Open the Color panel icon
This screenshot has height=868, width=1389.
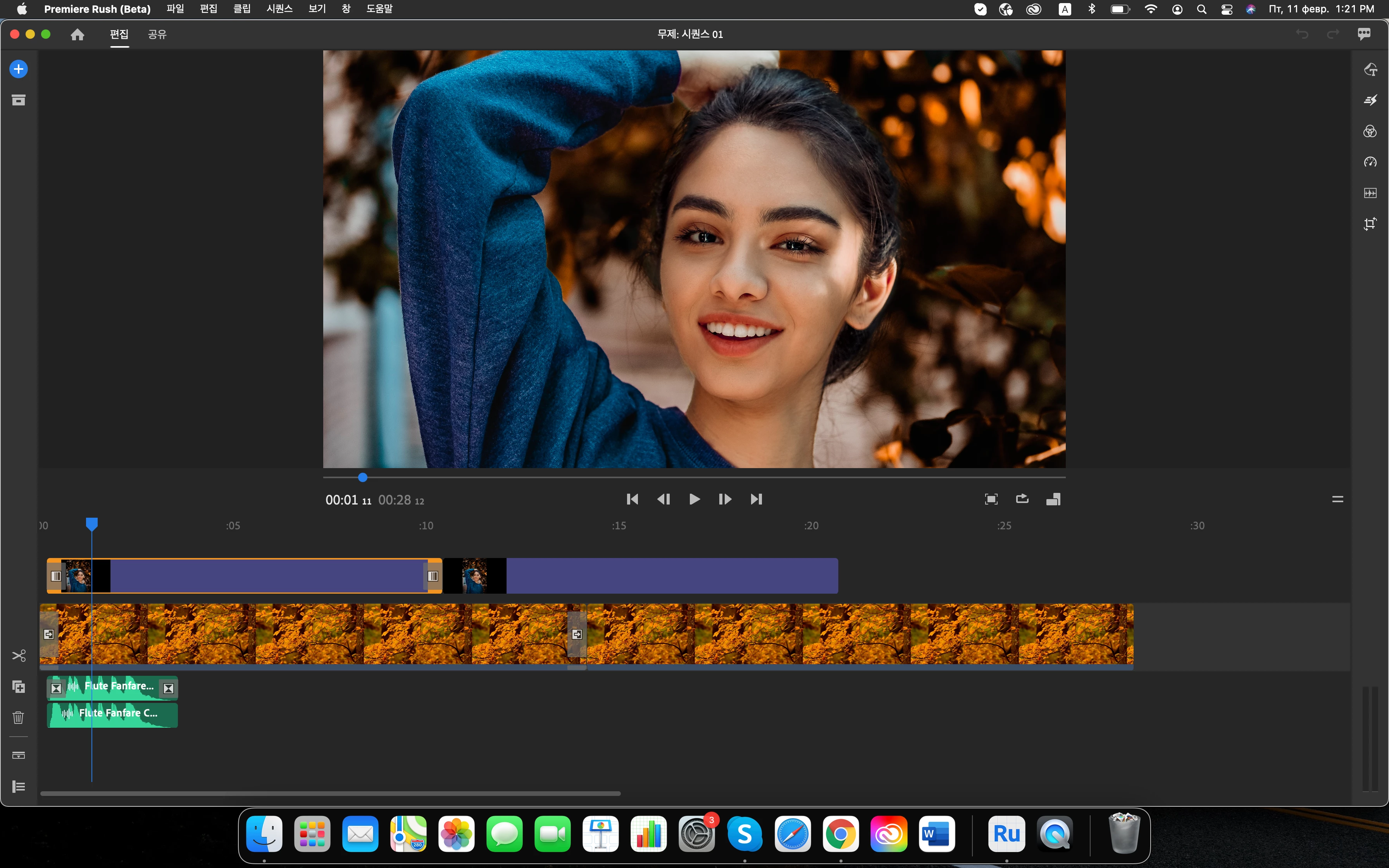click(1370, 131)
